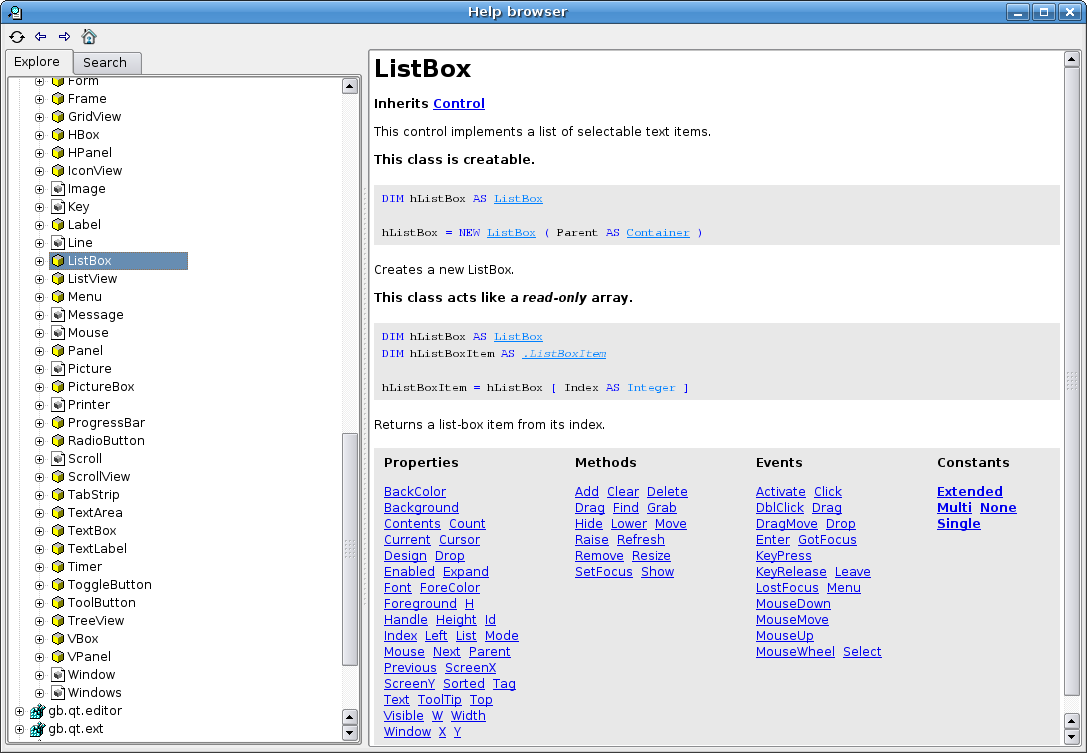
Task: Click the yellow cube icon beside Frame
Action: tap(58, 99)
